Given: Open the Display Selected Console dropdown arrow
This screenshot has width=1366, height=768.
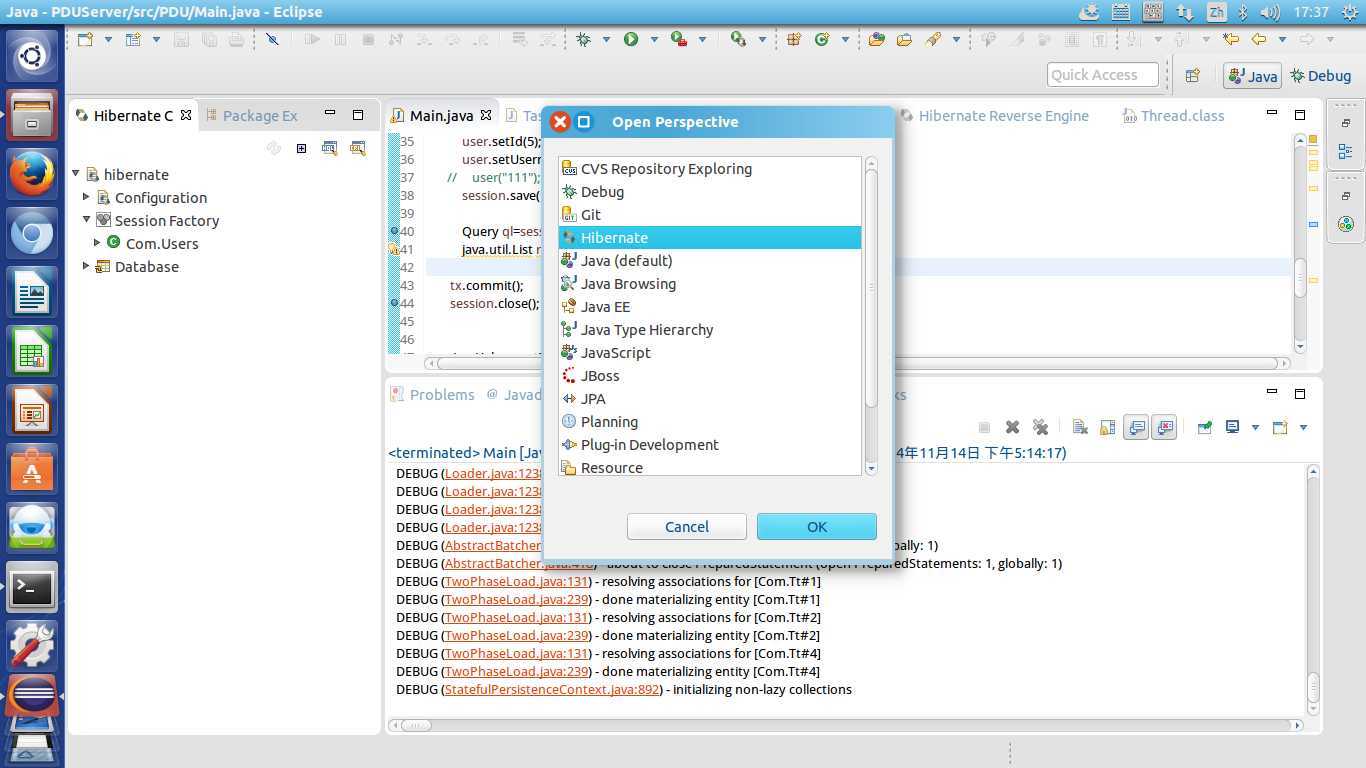Looking at the screenshot, I should (x=1255, y=427).
